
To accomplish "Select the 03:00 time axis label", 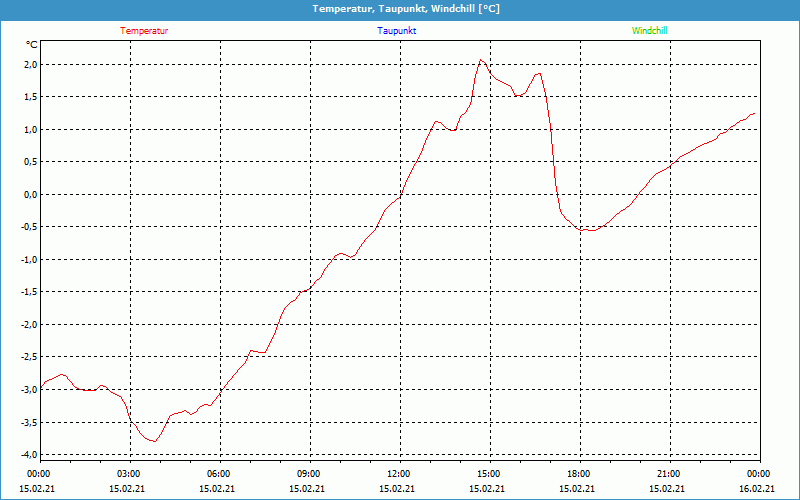I will [129, 474].
